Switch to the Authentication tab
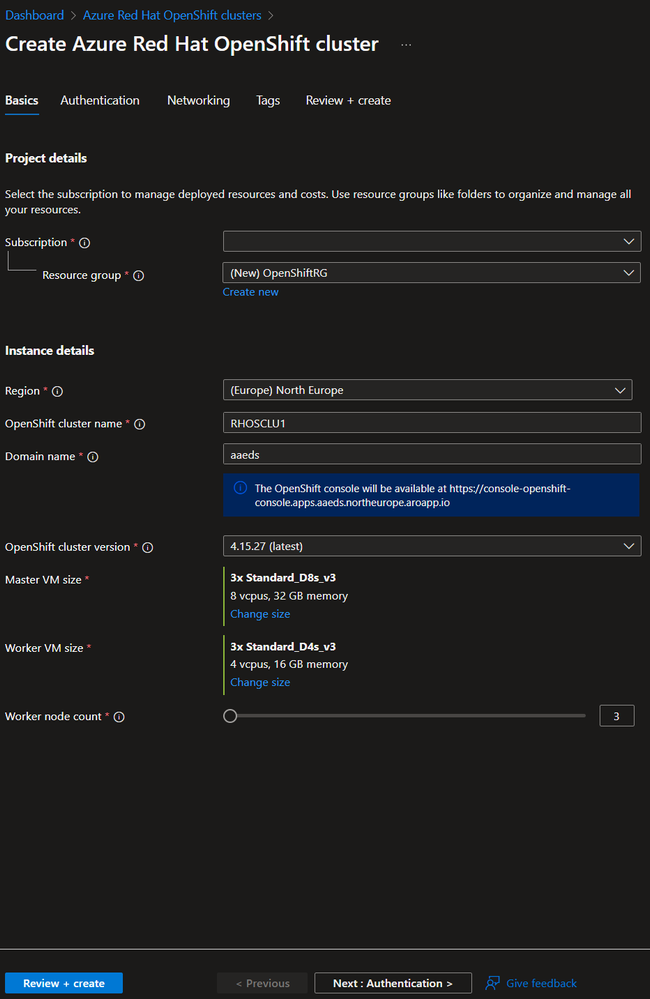 tap(100, 101)
